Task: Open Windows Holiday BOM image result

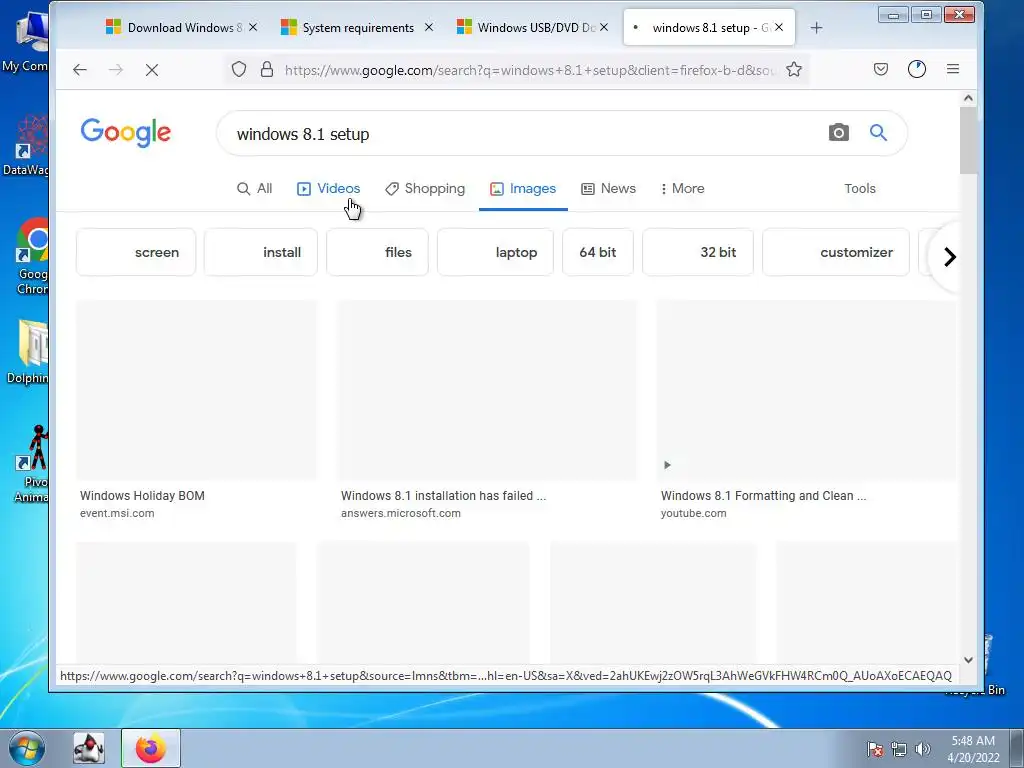Action: [197, 390]
